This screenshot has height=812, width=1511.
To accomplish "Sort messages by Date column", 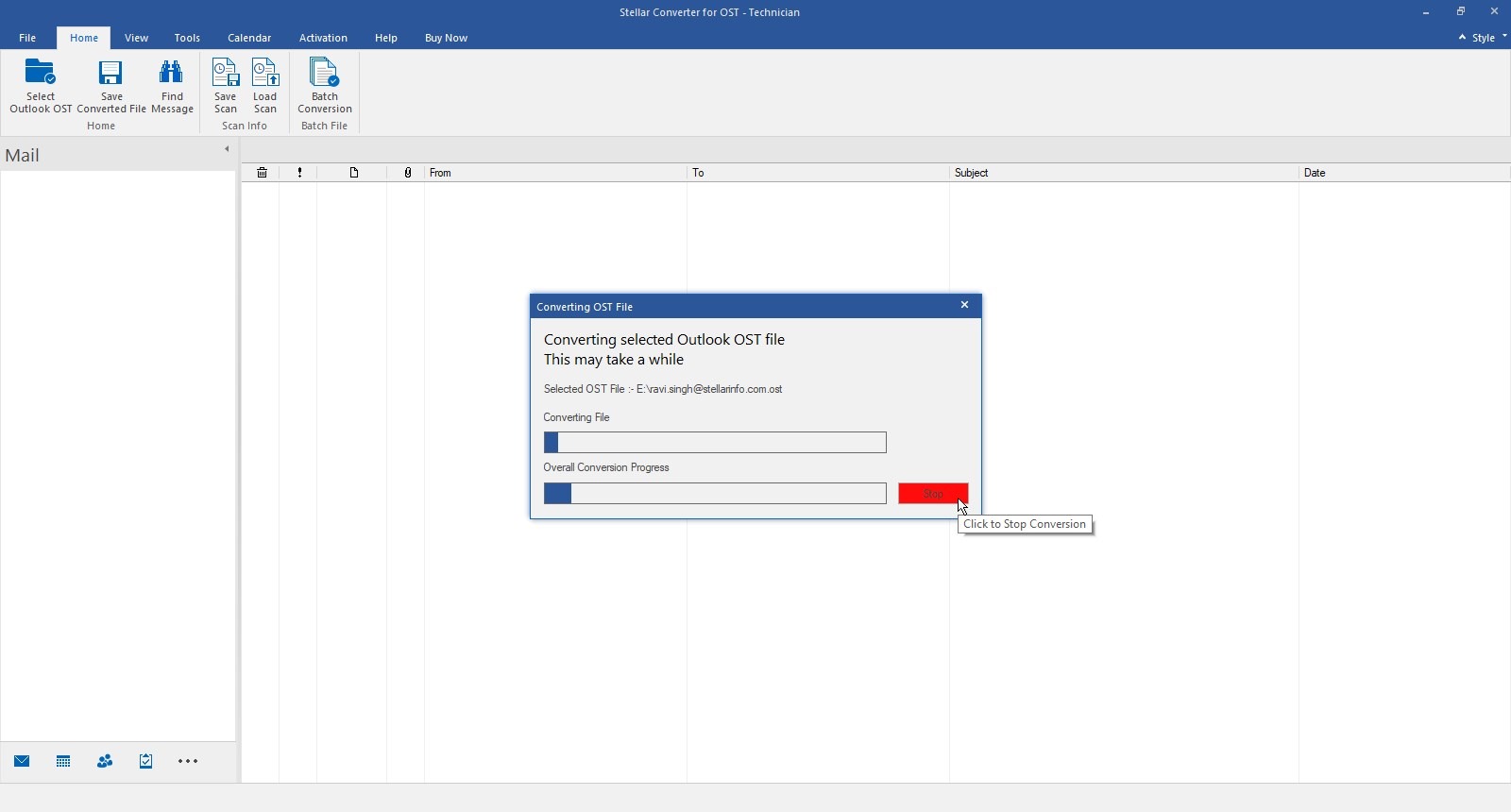I will (1405, 173).
